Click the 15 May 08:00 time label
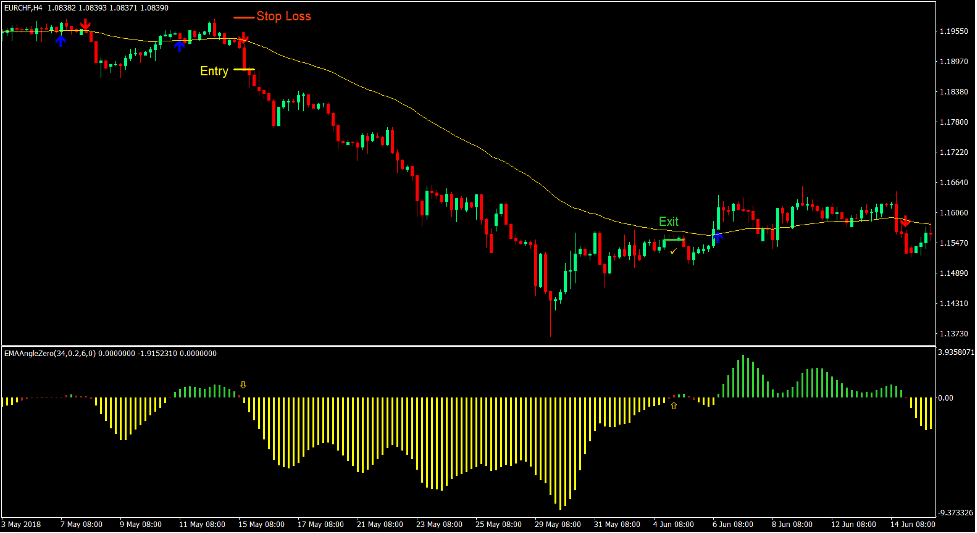 (261, 524)
